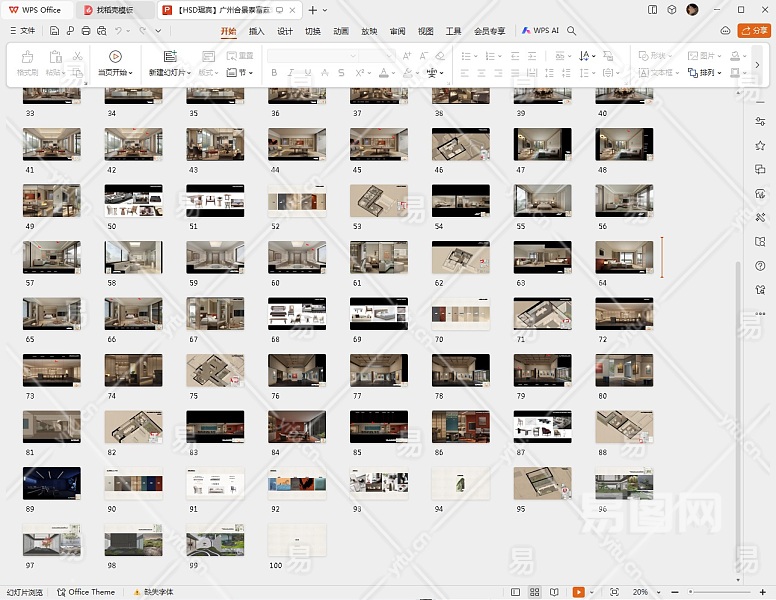The image size is (776, 600).
Task: Switch to slide sorter view in status bar
Action: (x=535, y=592)
